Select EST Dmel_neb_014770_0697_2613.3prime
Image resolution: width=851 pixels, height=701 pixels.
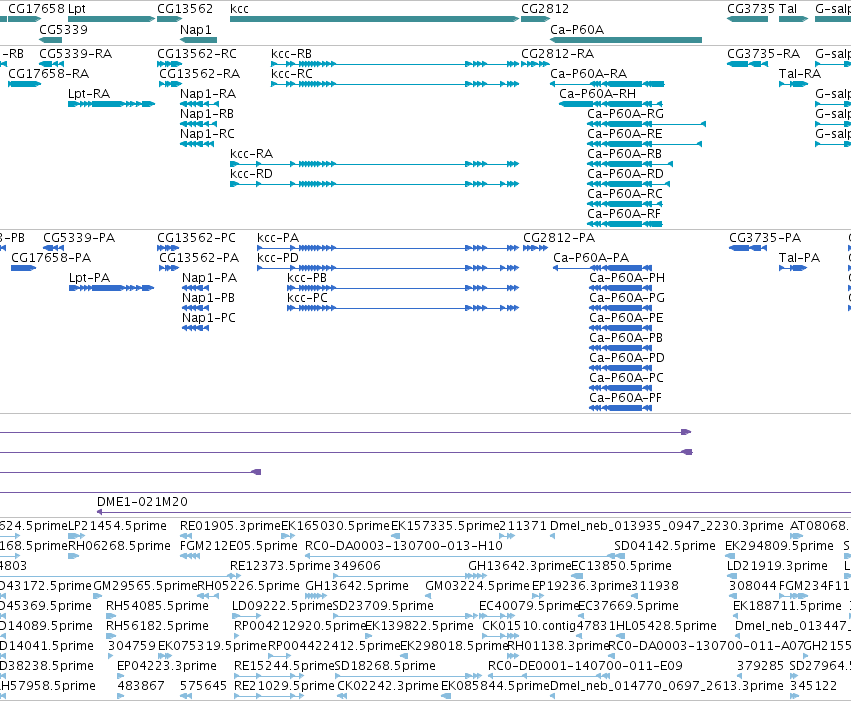coord(667,686)
